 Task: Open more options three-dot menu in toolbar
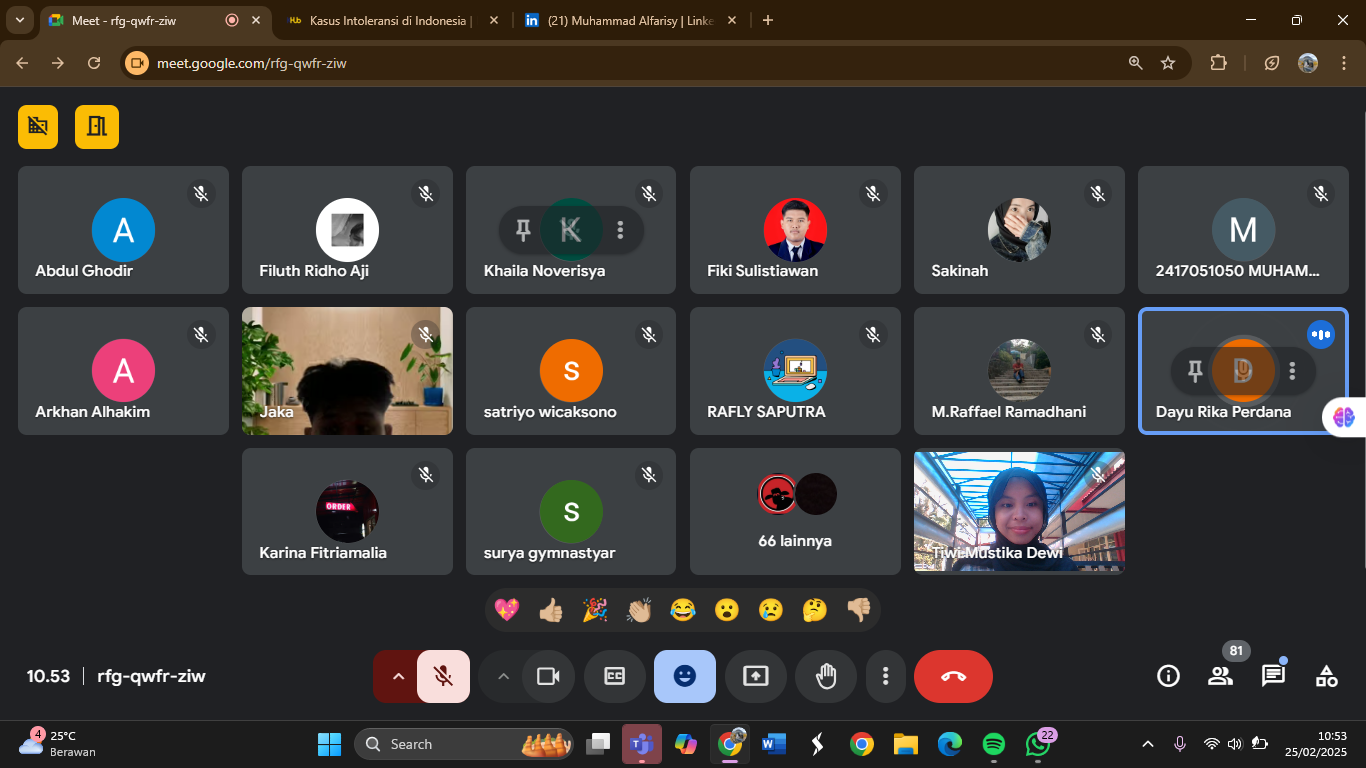pos(885,676)
